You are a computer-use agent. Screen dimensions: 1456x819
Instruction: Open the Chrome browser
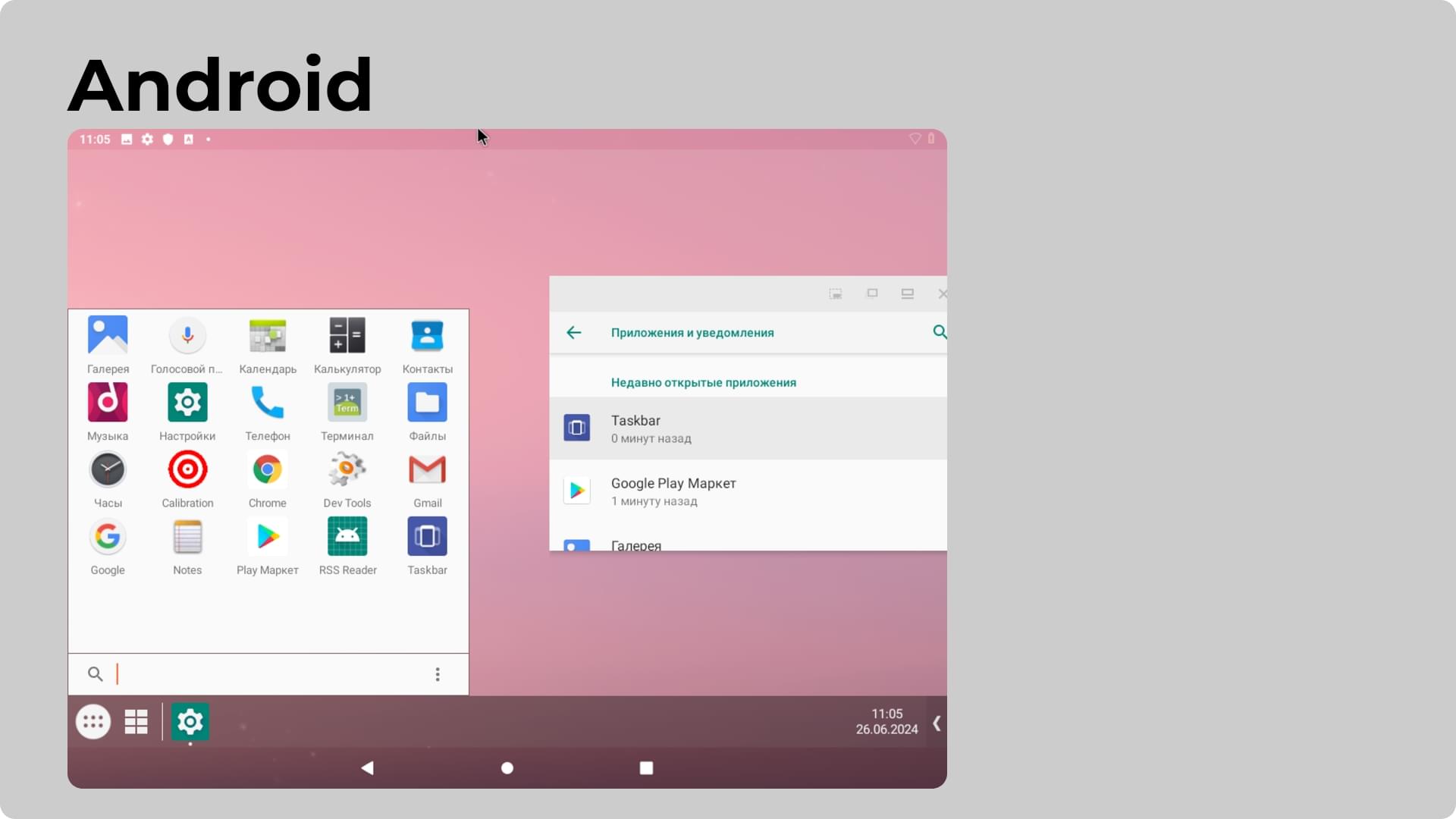pyautogui.click(x=268, y=479)
